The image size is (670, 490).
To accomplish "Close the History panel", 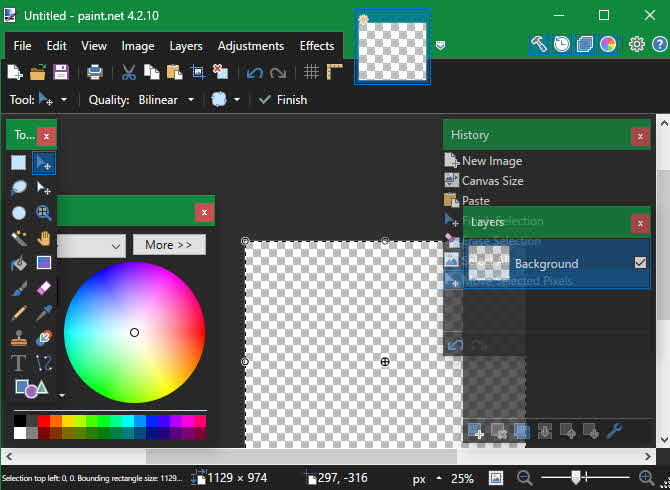I will 640,136.
